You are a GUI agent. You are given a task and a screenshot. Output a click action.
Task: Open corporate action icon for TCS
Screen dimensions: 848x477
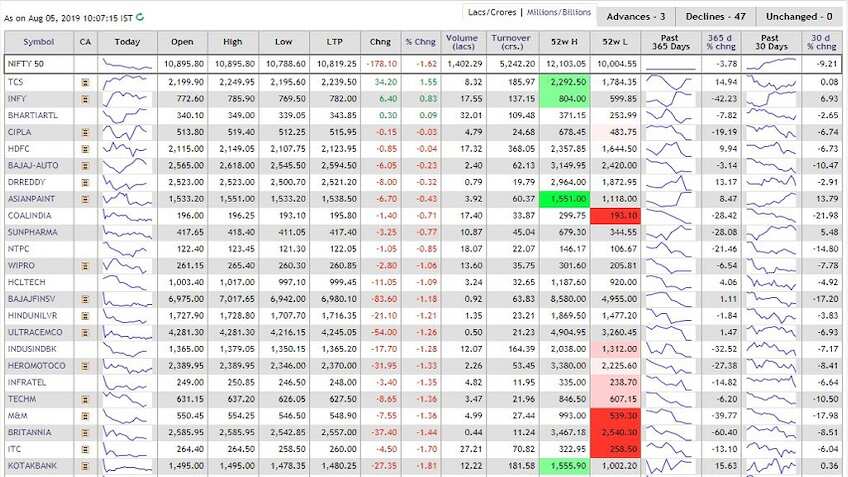[x=85, y=83]
